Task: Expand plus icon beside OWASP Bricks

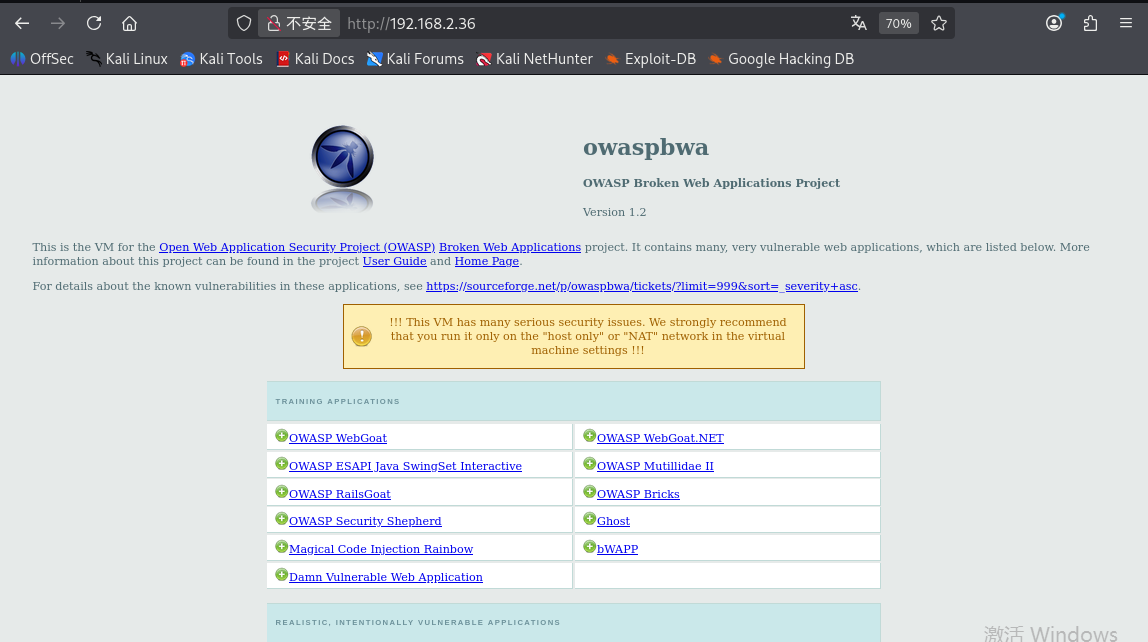Action: tap(589, 492)
